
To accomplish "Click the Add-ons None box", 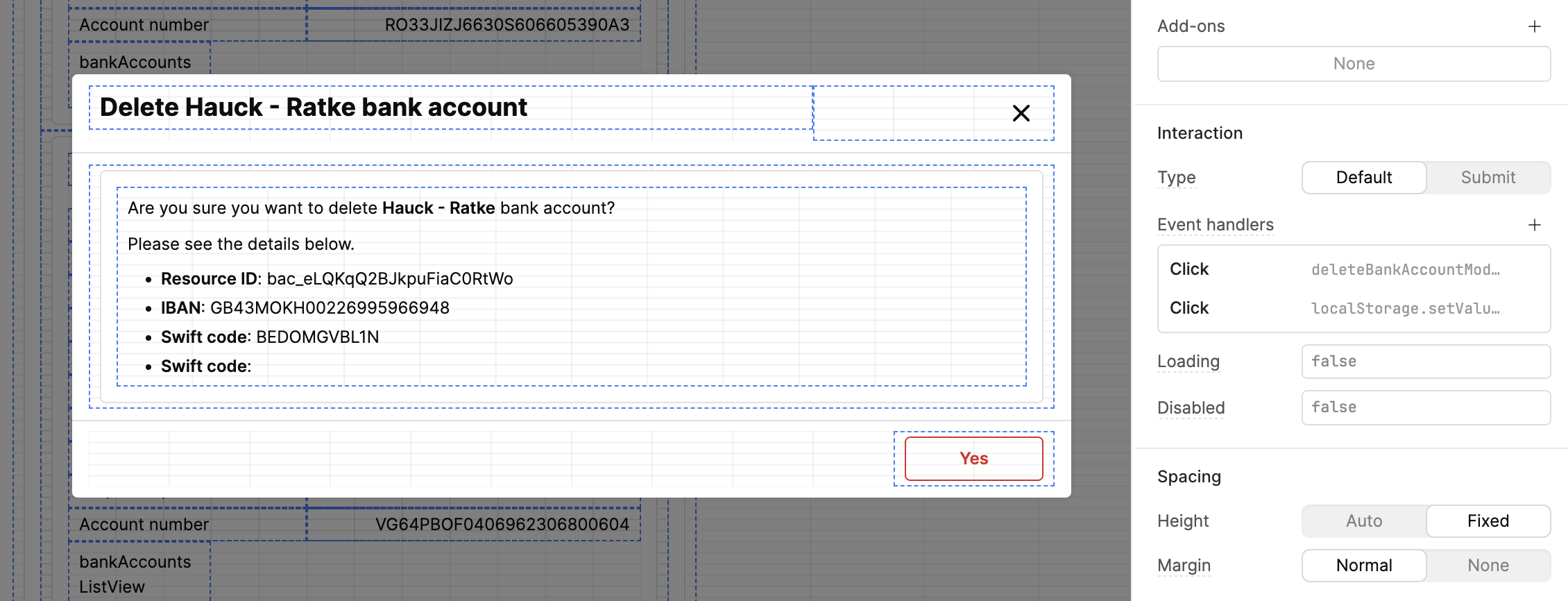I will [1353, 64].
